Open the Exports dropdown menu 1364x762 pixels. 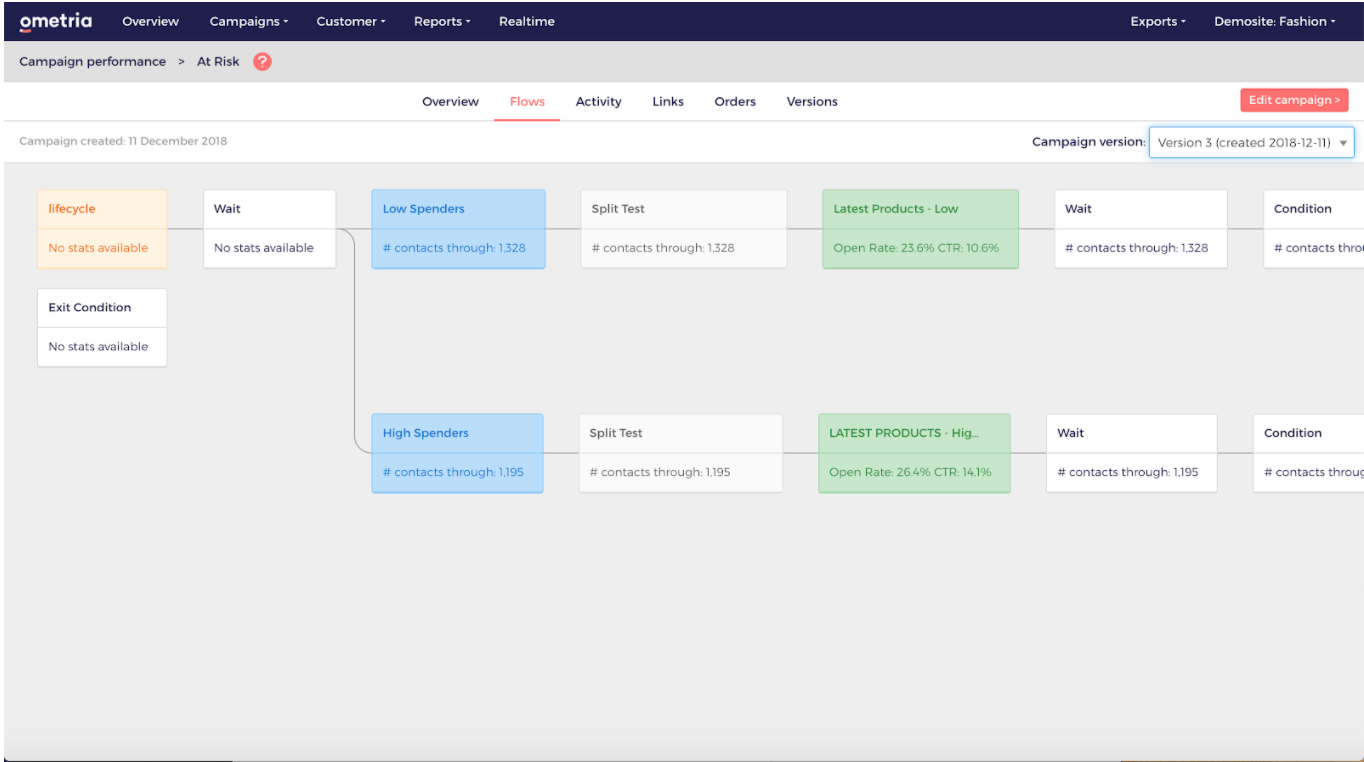point(1158,21)
